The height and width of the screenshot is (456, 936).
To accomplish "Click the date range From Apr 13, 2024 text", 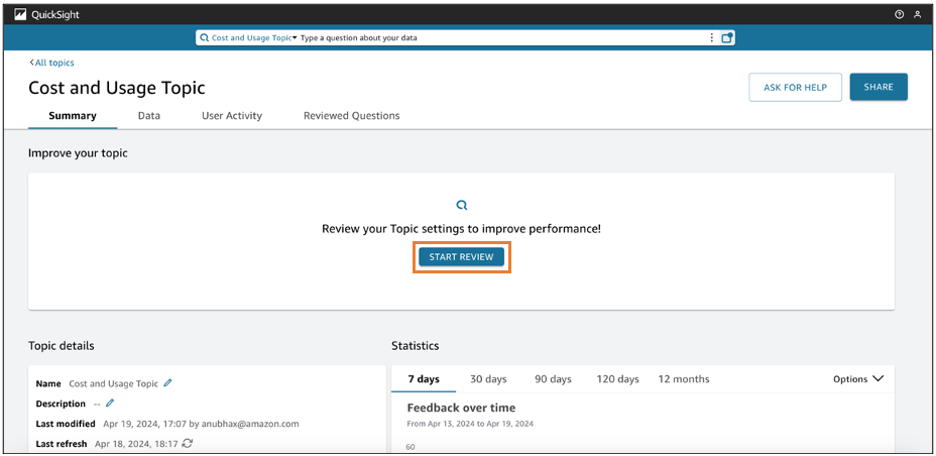I will pos(470,424).
